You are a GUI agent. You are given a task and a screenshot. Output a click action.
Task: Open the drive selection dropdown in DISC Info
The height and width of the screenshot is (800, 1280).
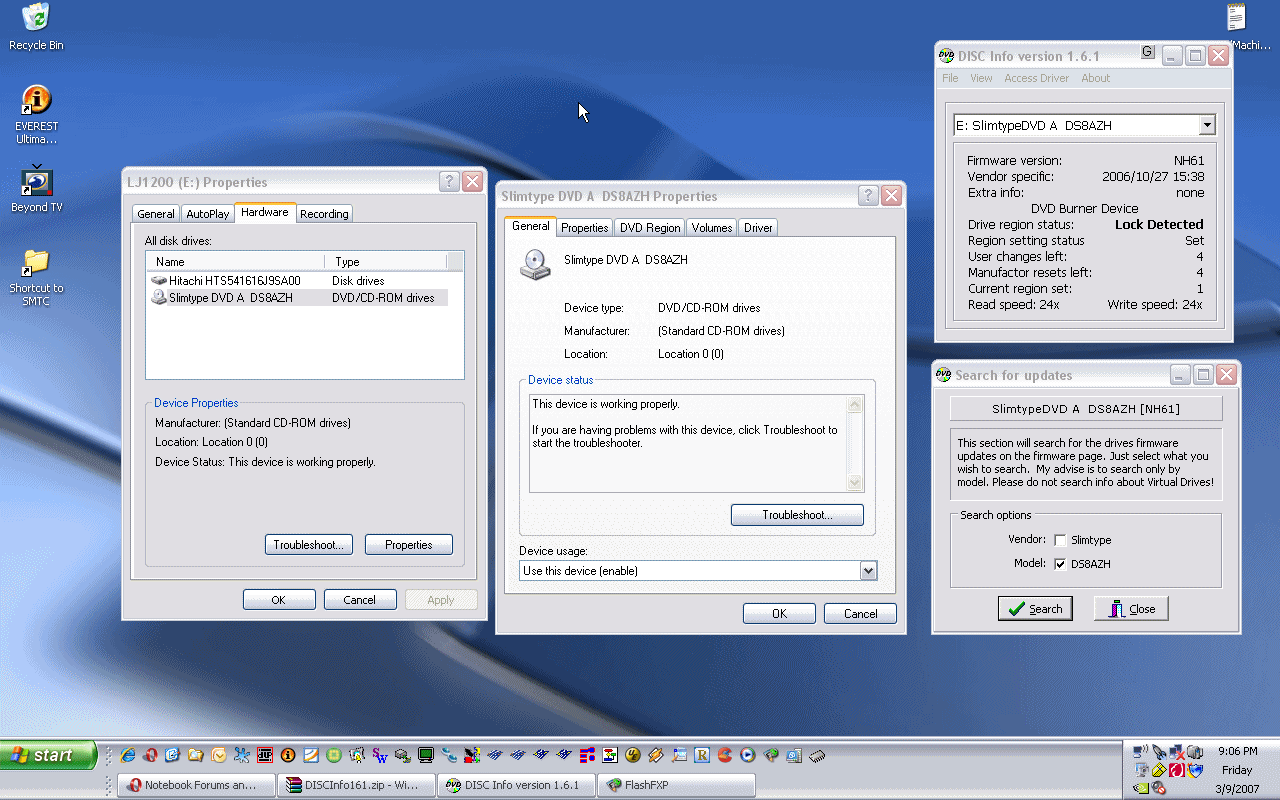tap(1207, 126)
